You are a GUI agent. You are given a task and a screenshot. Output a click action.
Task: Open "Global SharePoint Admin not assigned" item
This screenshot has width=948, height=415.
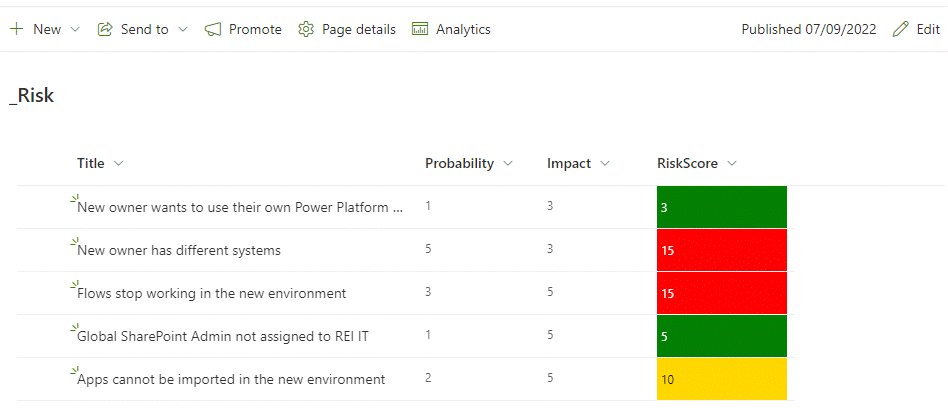click(x=223, y=336)
